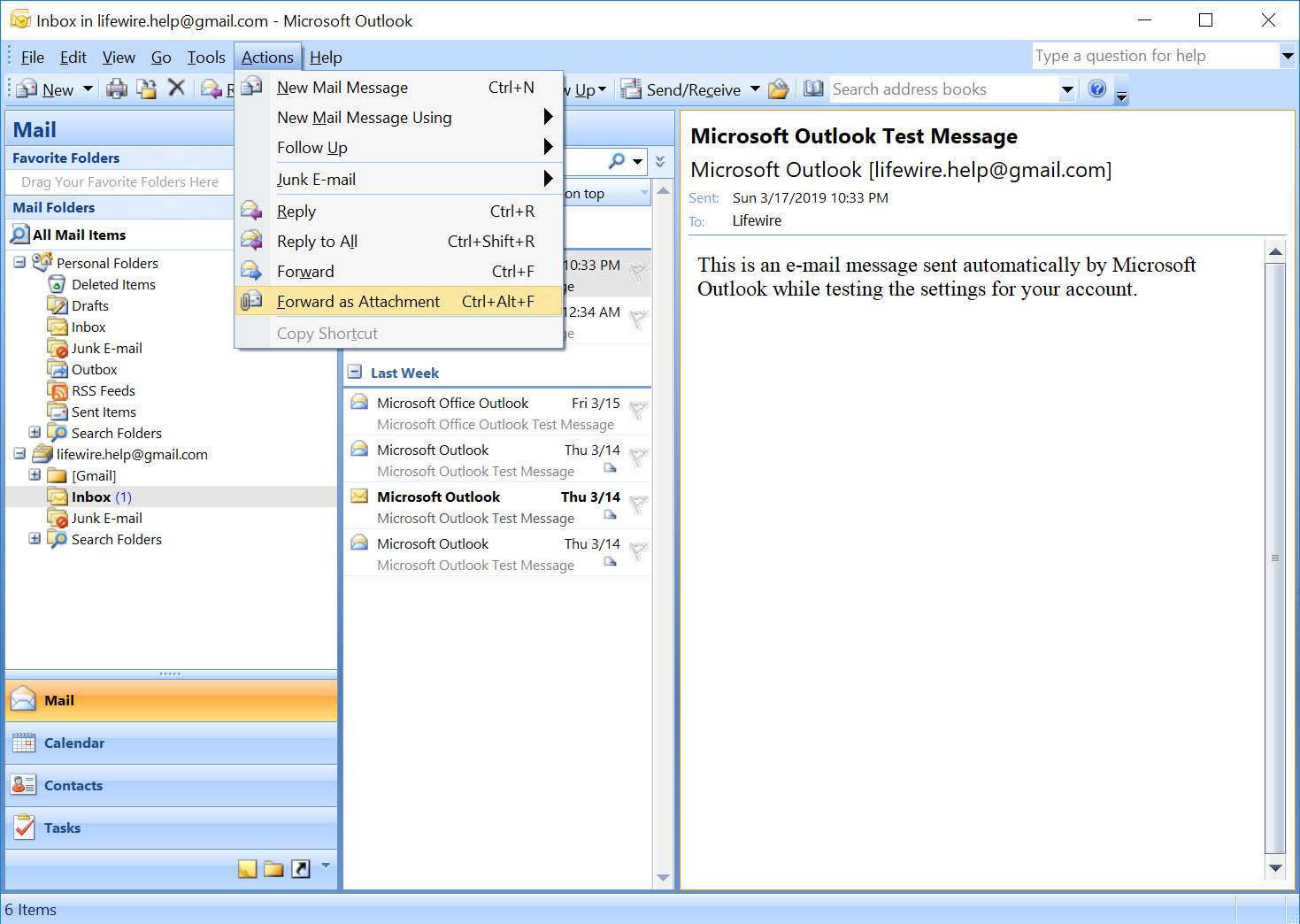Open Send/Receive dropdown arrow

755,89
